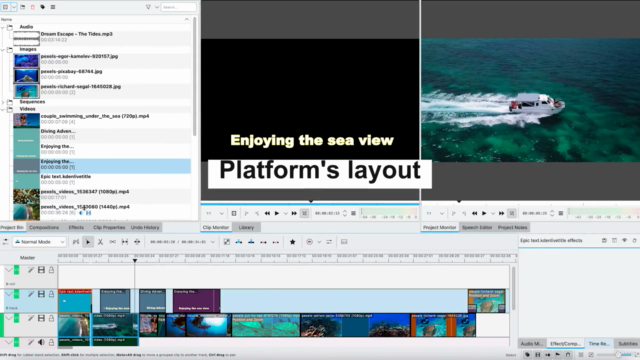Click the effects wand icon on B-roll track
The height and width of the screenshot is (360, 640).
(x=31, y=270)
